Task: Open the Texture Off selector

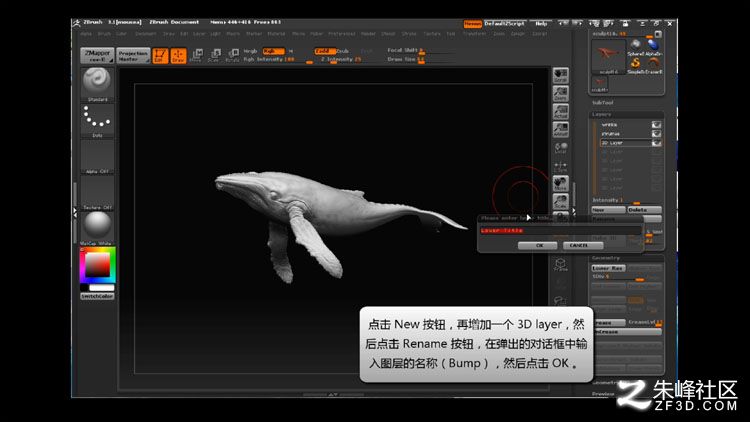Action: 97,193
